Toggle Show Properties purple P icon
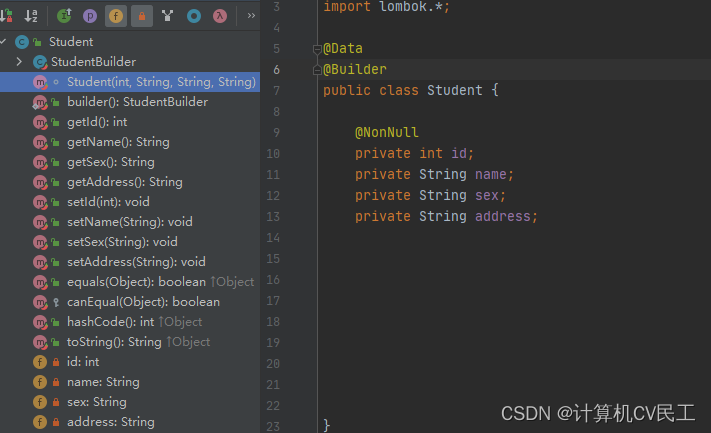The width and height of the screenshot is (711, 433). (x=90, y=16)
